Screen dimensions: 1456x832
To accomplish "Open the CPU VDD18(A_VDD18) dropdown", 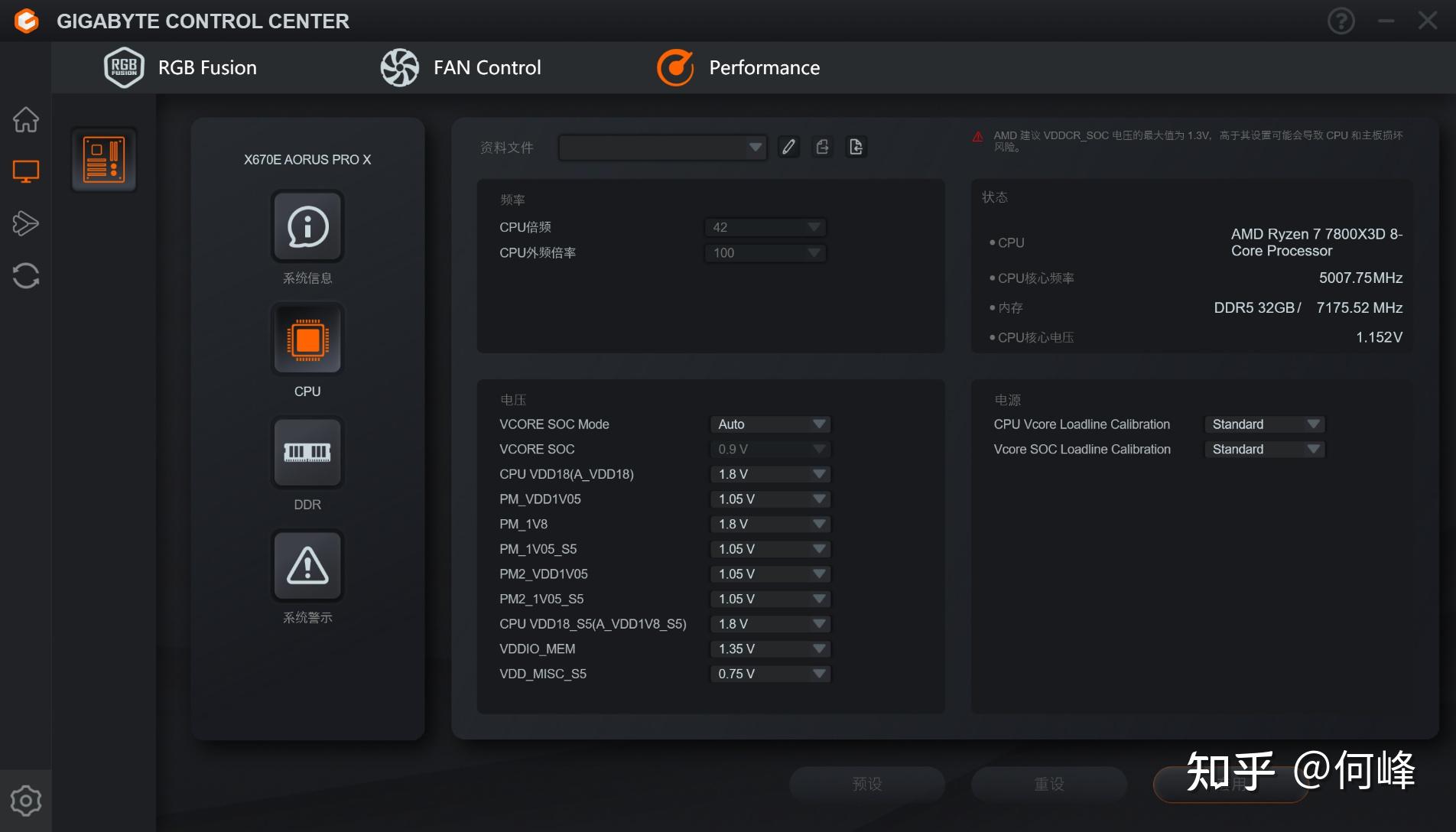I will (770, 474).
